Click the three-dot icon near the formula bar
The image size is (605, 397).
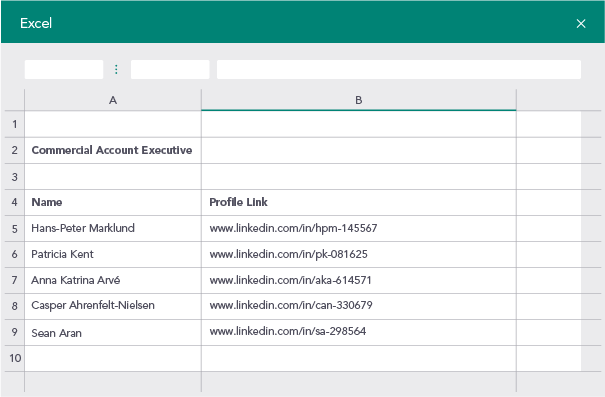point(116,69)
